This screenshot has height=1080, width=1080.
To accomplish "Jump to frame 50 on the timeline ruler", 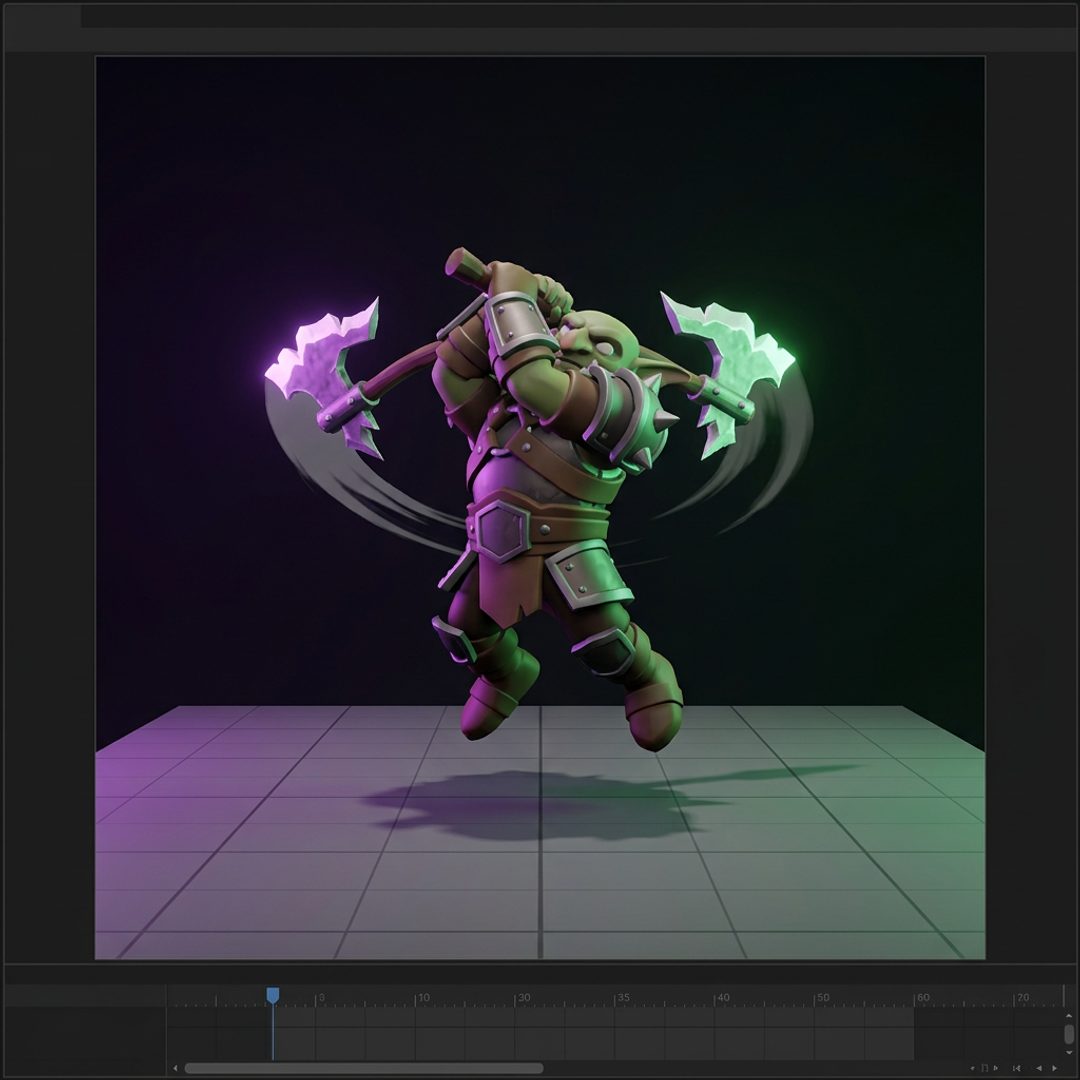I will [x=822, y=997].
